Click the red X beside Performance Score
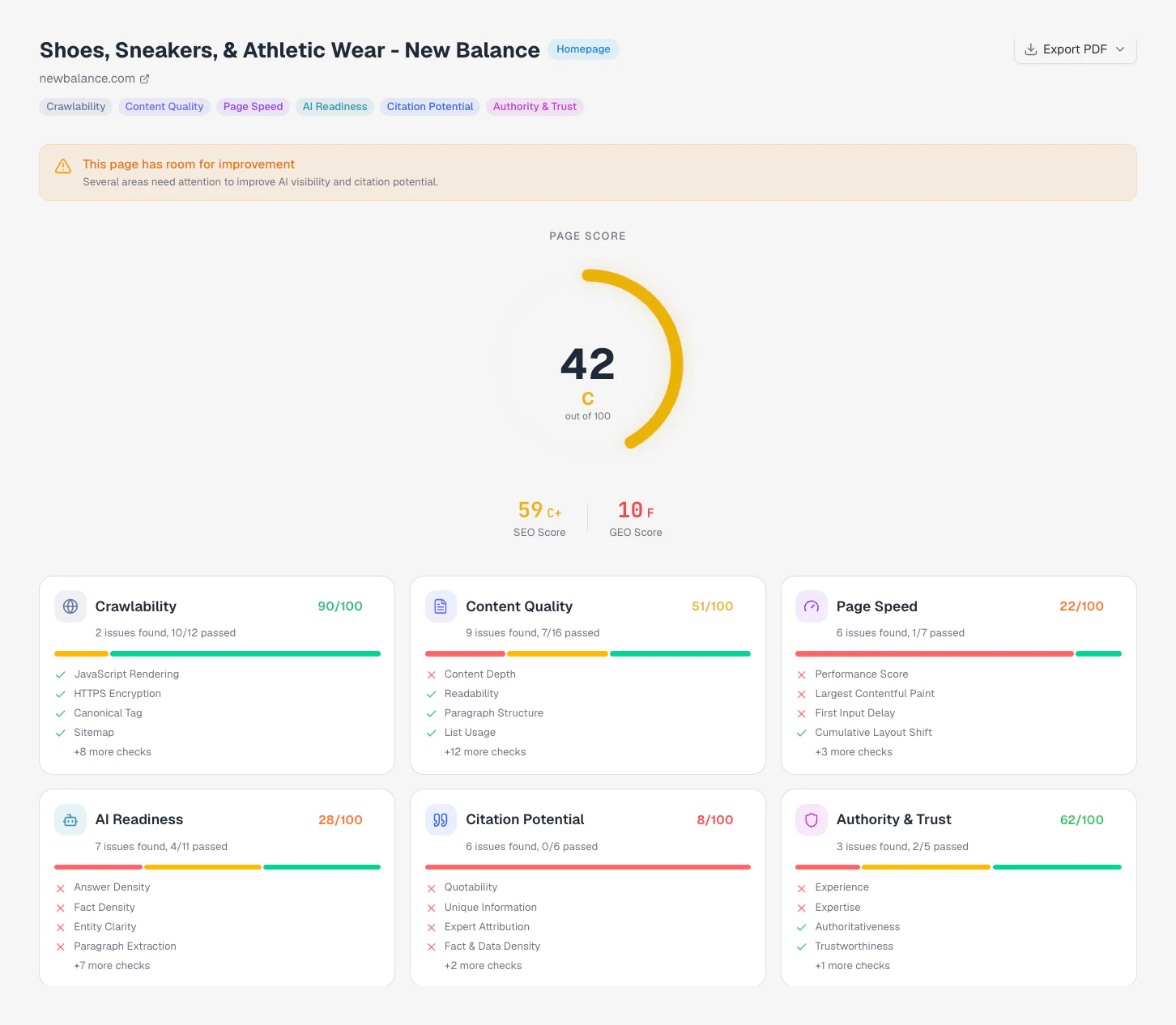Viewport: 1176px width, 1025px height. click(x=801, y=674)
